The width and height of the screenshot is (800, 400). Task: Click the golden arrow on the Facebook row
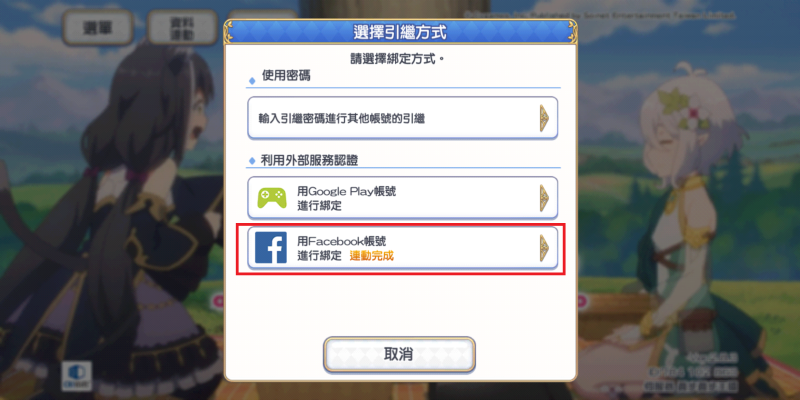[544, 248]
